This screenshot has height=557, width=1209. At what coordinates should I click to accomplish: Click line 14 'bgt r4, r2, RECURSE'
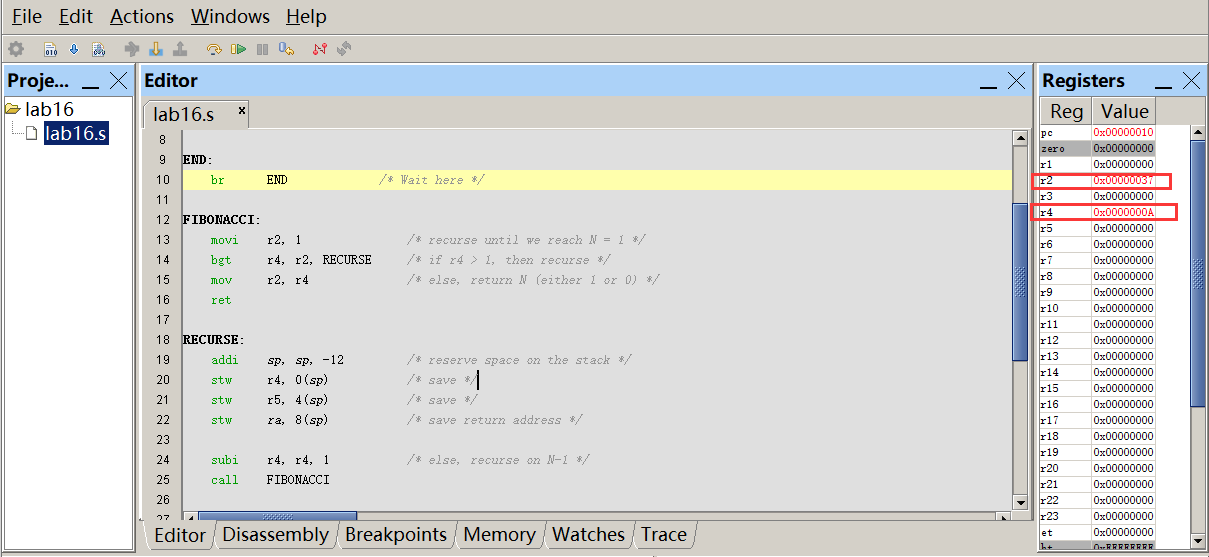click(291, 260)
